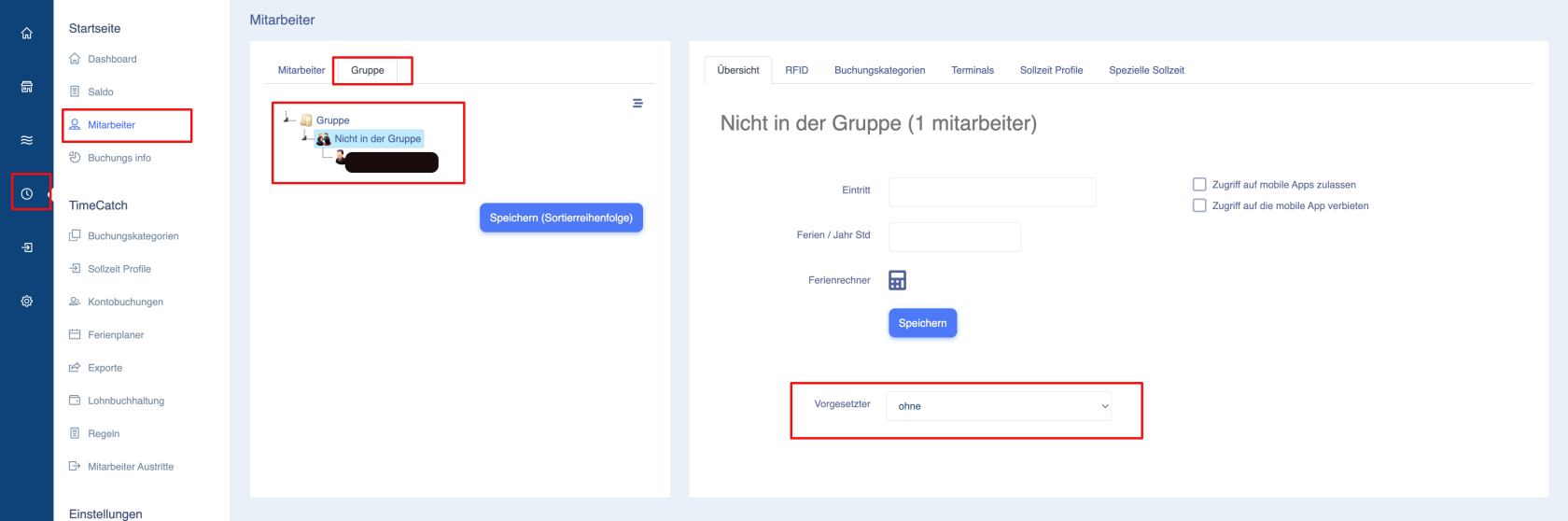
Task: Click the Sollzeit Profile icon
Action: [x=75, y=268]
